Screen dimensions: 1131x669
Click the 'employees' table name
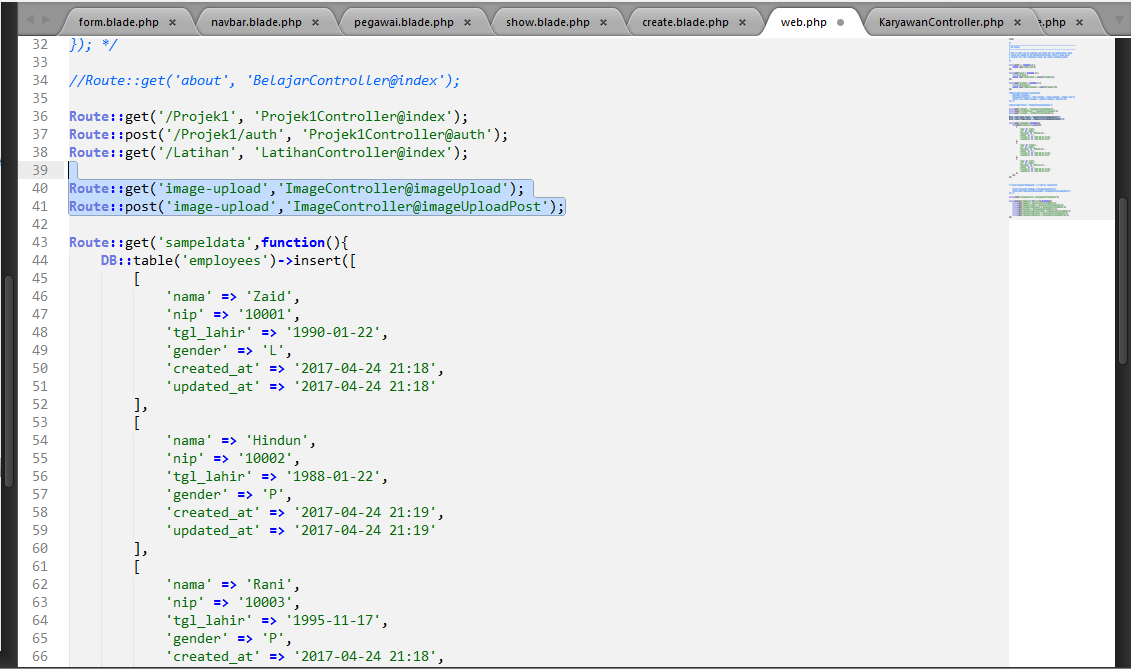pos(224,261)
